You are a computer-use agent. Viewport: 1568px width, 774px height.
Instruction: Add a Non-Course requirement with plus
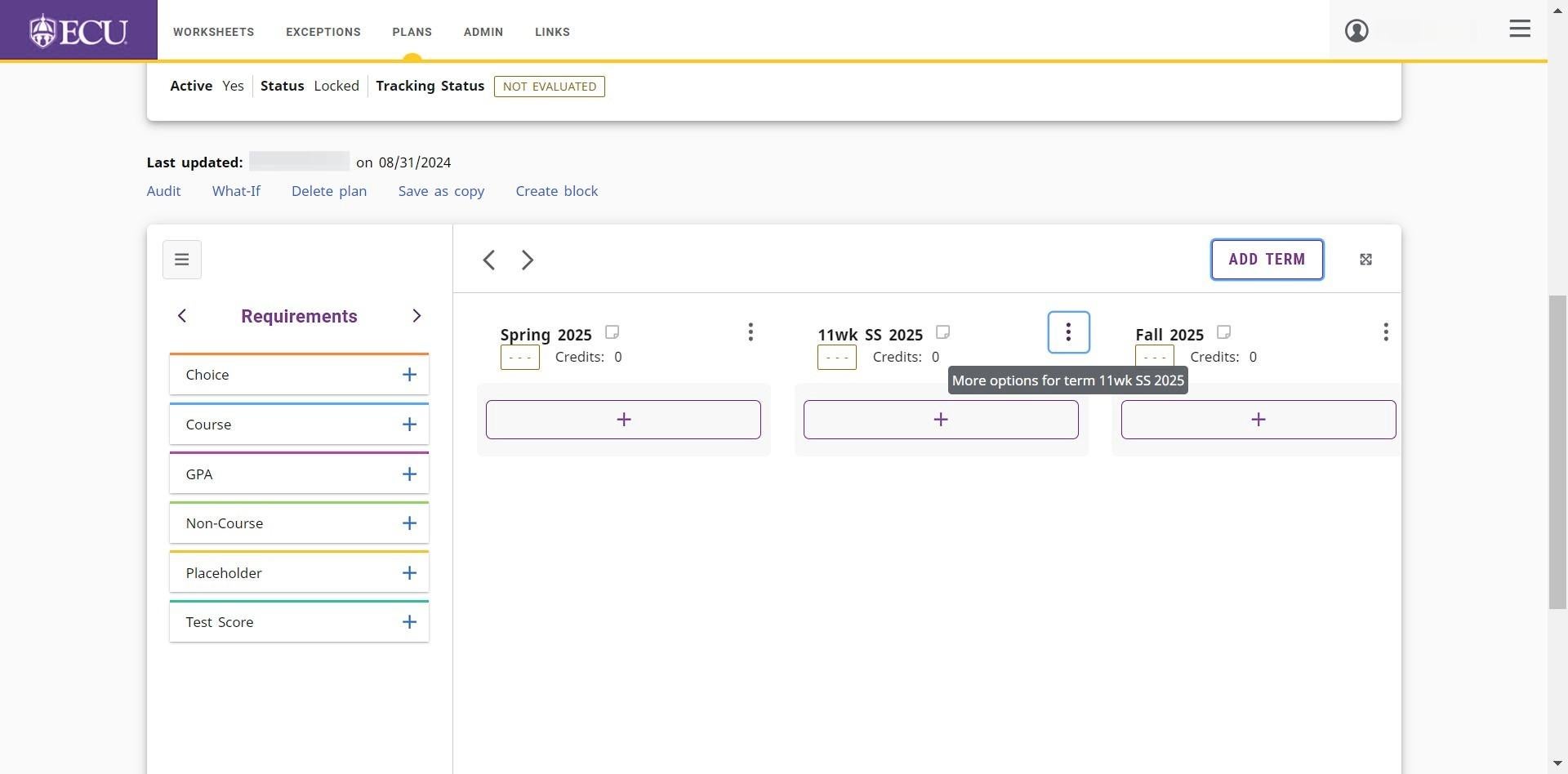coord(409,523)
